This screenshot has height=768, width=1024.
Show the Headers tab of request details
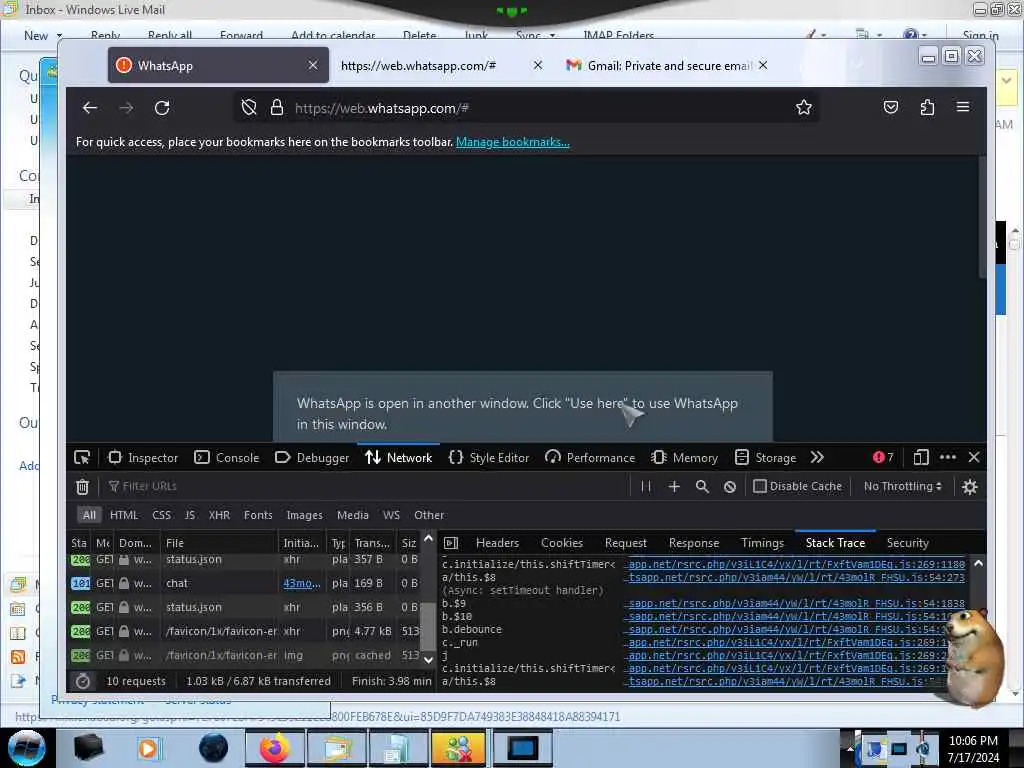click(497, 543)
